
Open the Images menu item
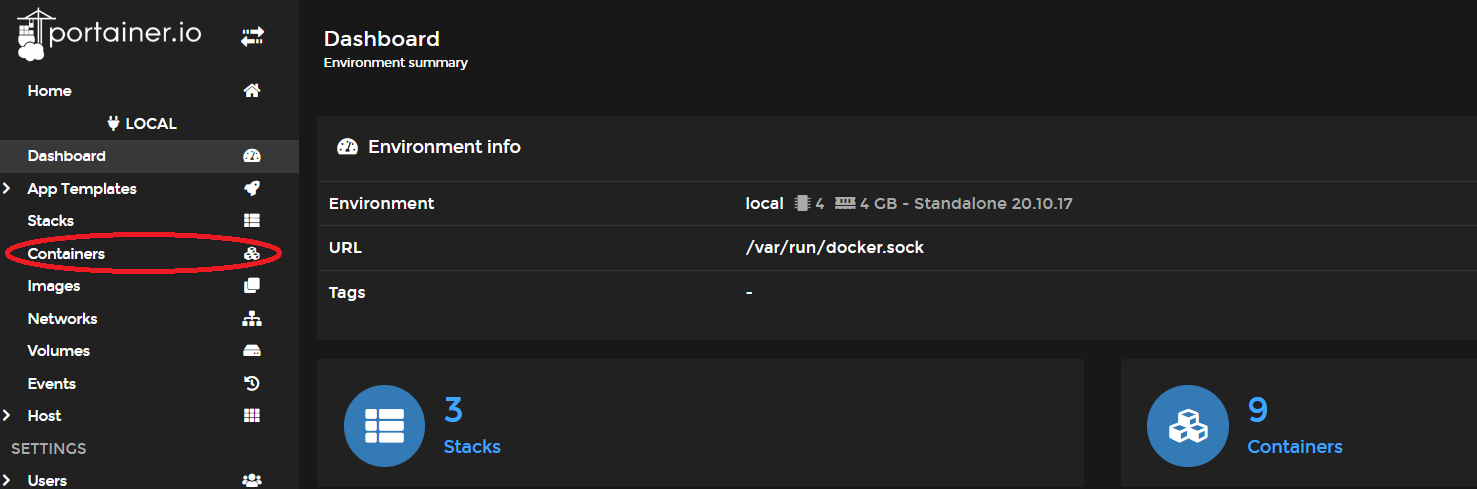[x=54, y=286]
